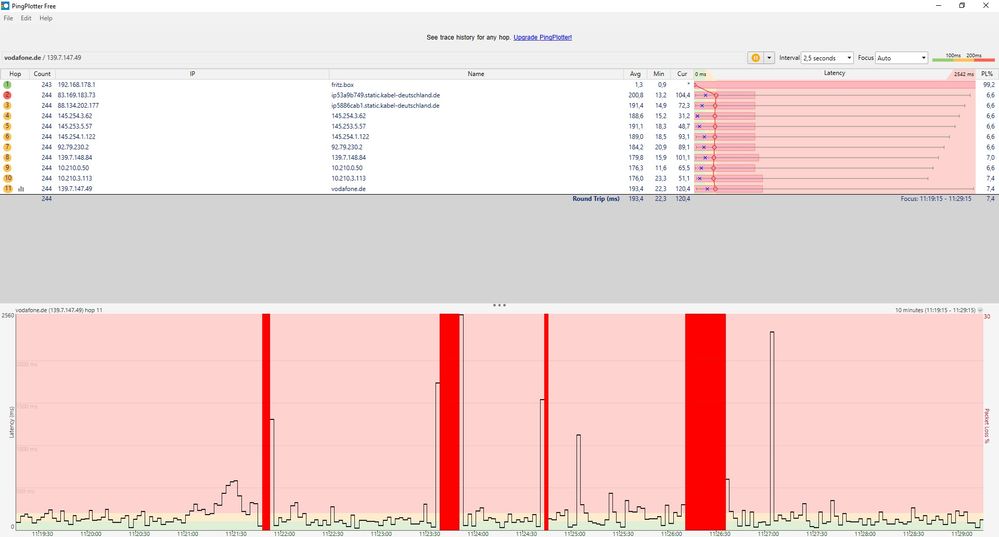
Task: Click the Round Trip (ms) summary label
Action: click(596, 199)
